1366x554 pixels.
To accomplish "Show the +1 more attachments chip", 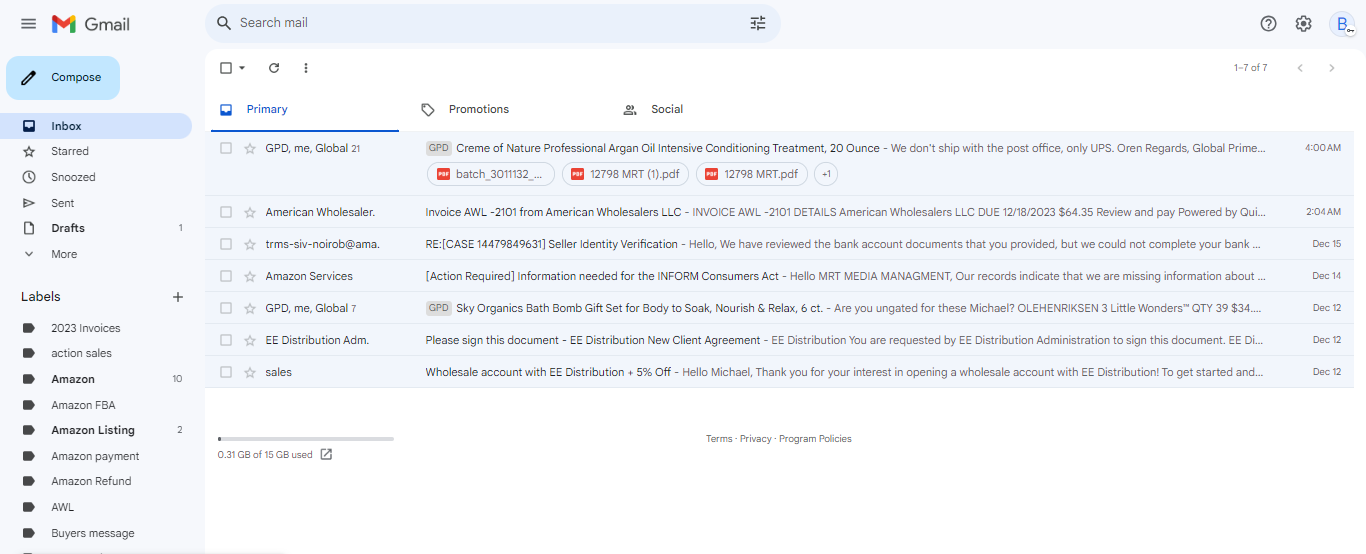I will pyautogui.click(x=825, y=174).
